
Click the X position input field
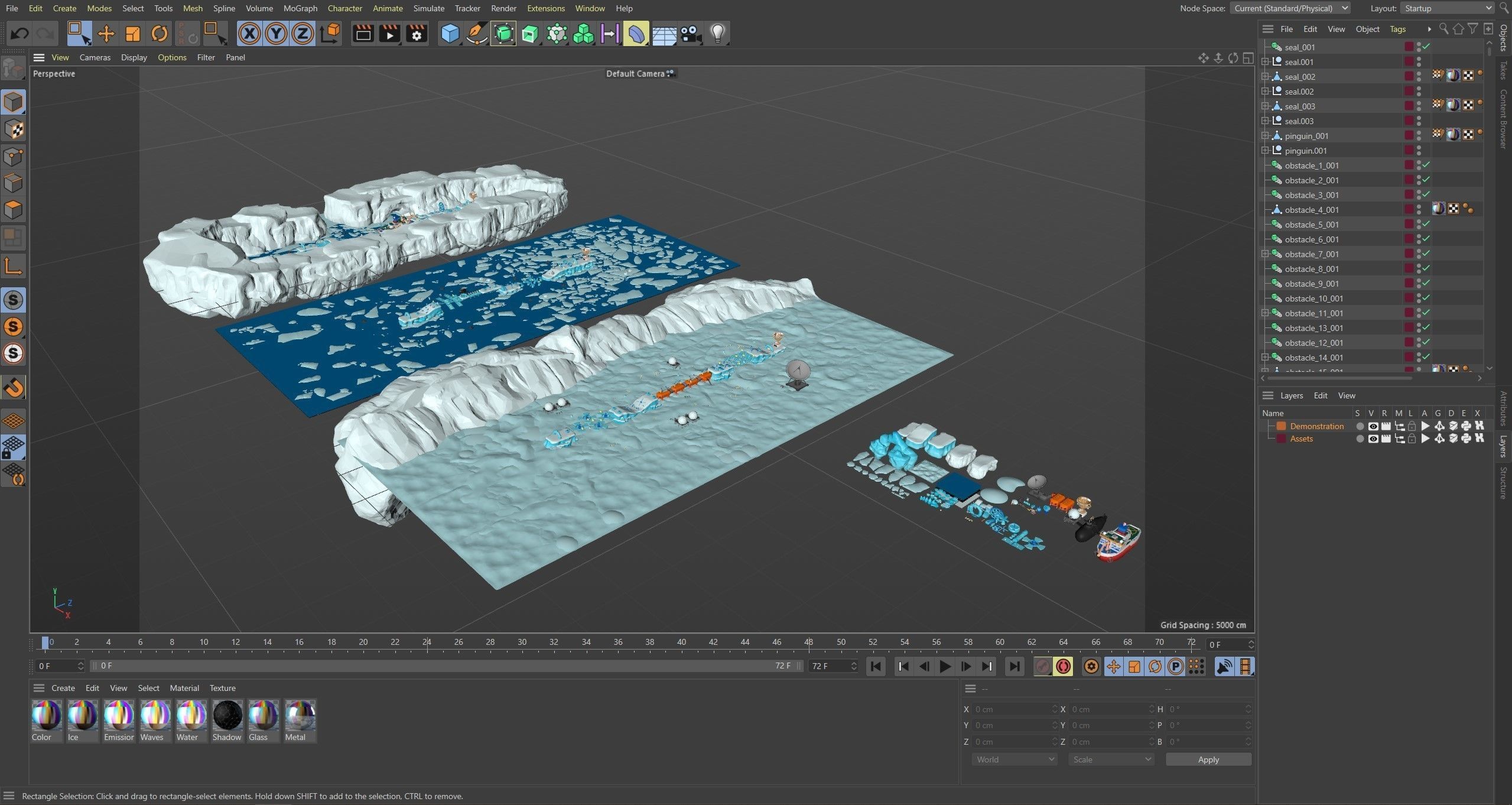1014,709
